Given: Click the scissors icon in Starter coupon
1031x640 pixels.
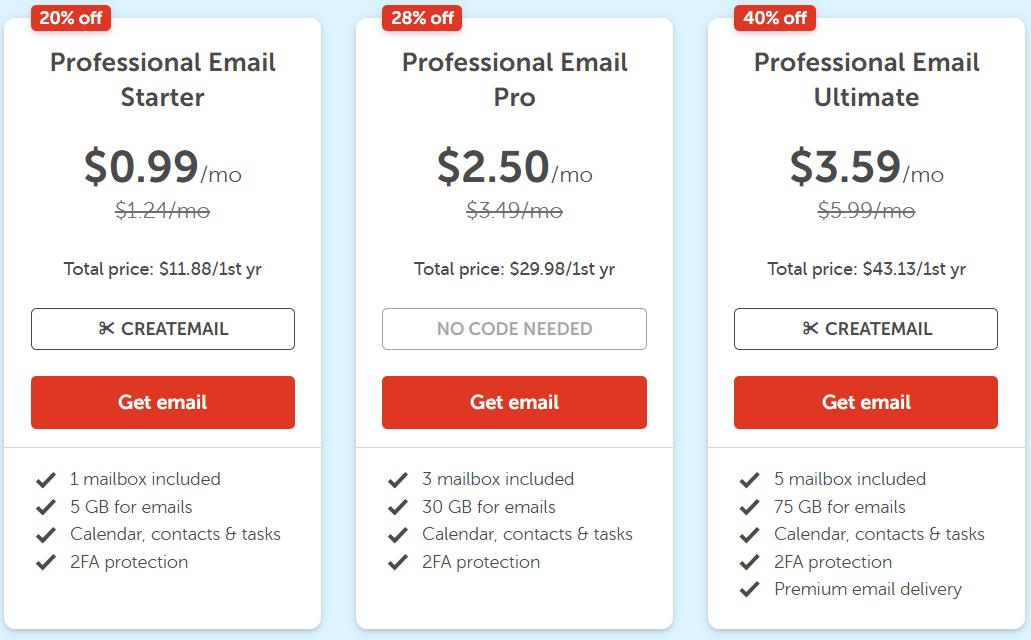Looking at the screenshot, I should [107, 329].
